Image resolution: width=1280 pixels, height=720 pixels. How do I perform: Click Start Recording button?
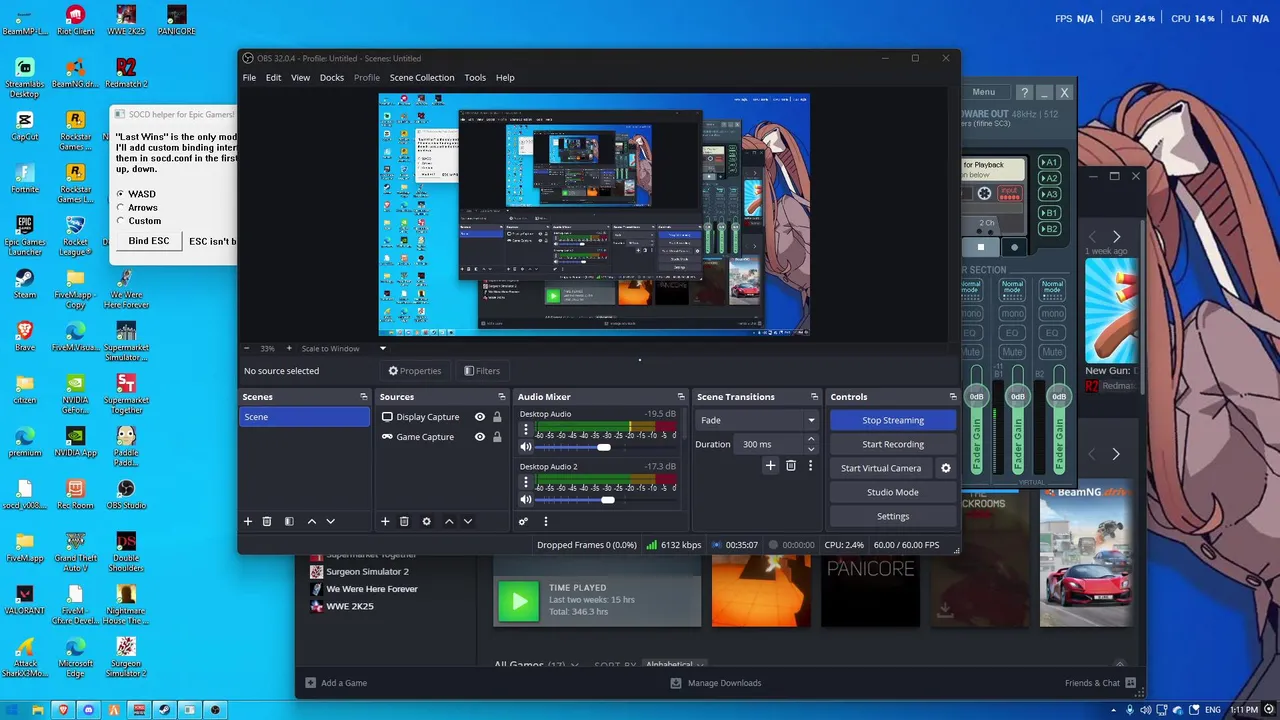[893, 444]
